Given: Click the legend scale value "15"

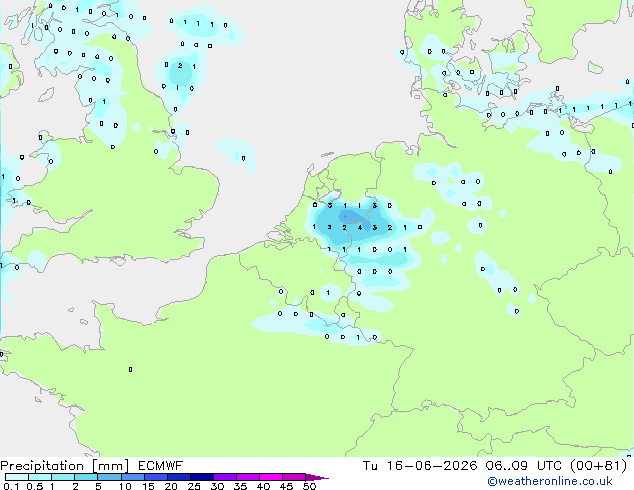Looking at the screenshot, I should [148, 486].
